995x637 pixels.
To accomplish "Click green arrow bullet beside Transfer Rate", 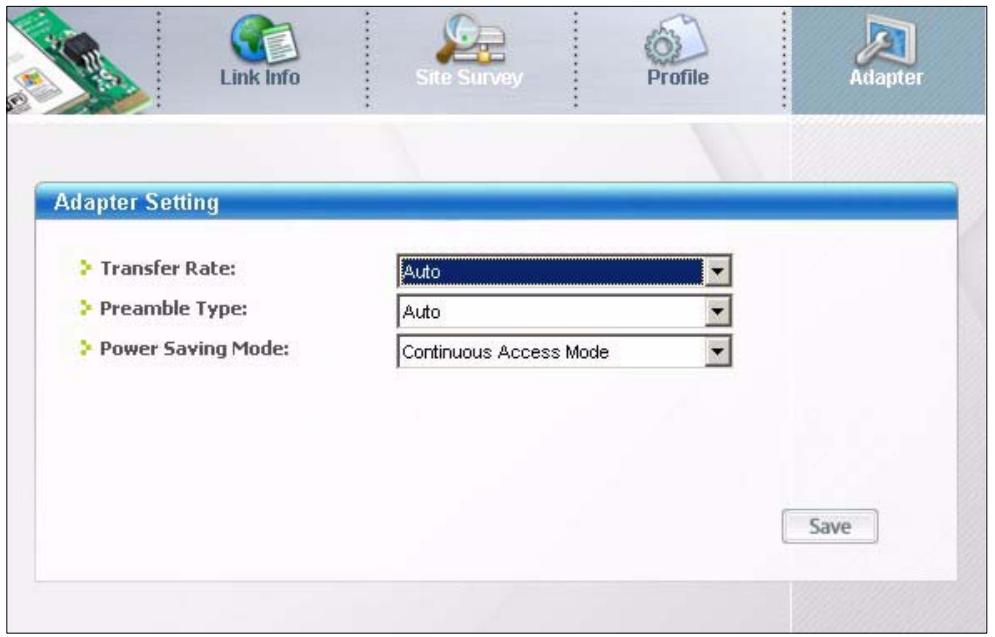I will (x=85, y=268).
